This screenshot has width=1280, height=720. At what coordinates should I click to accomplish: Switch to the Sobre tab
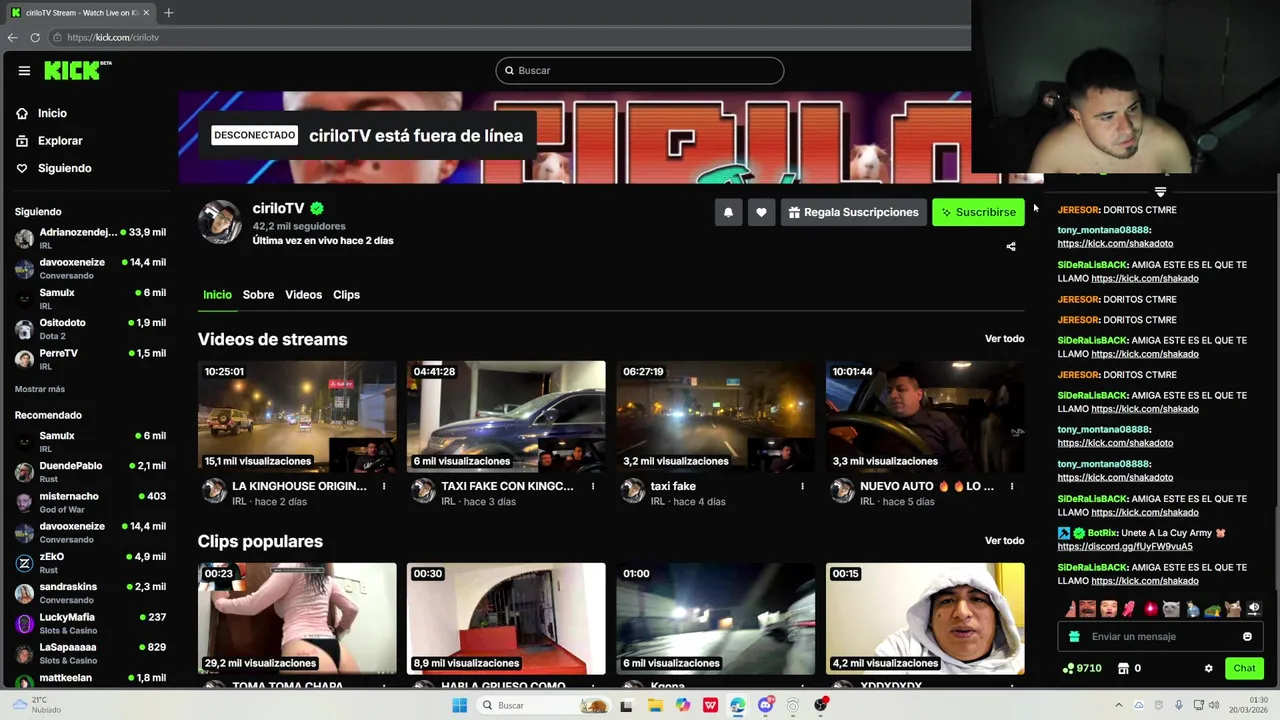(258, 295)
